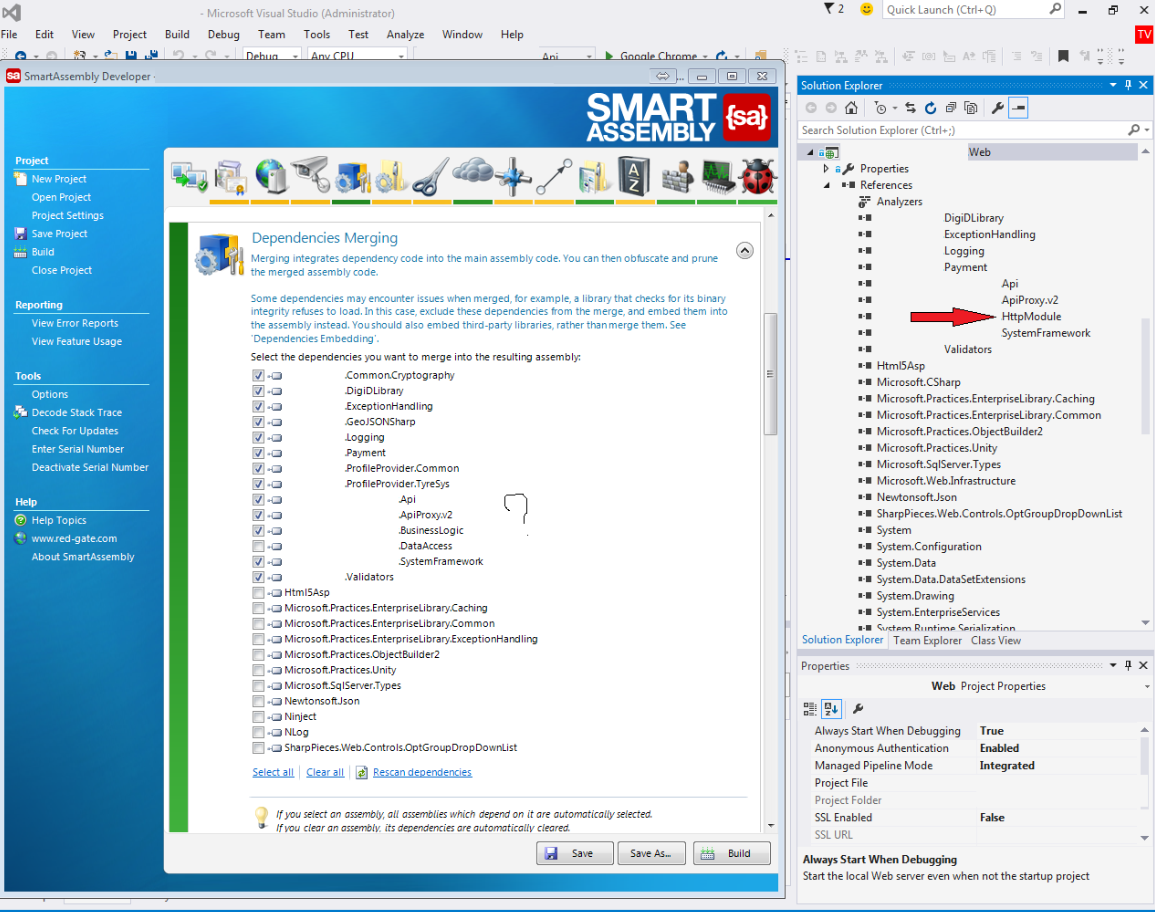
Task: Click the Collapse All icon in Solution Explorer
Action: pos(950,108)
